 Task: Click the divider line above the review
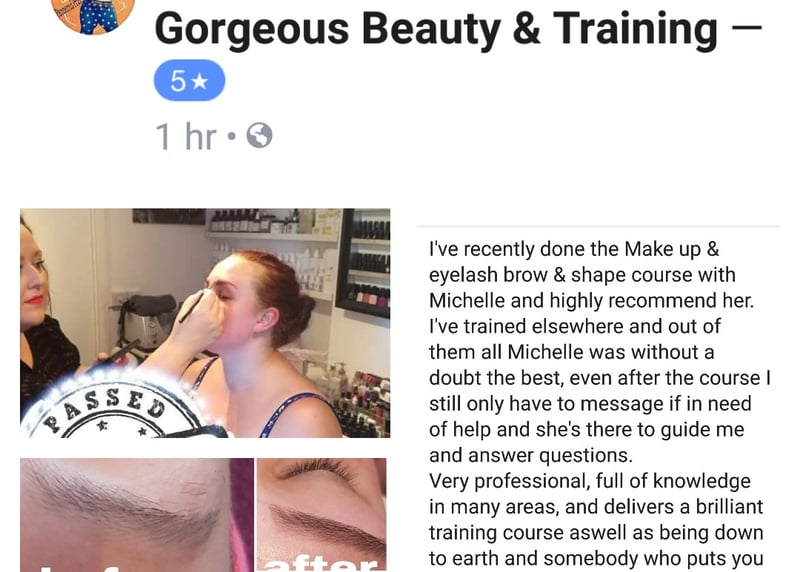pos(598,226)
